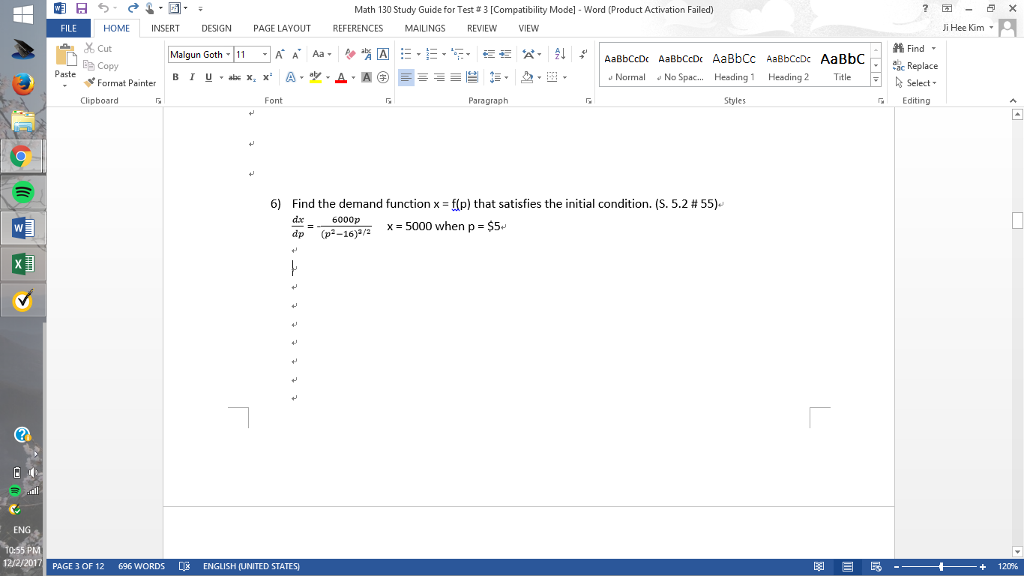
Task: Toggle Underline formatting
Action: [208, 77]
